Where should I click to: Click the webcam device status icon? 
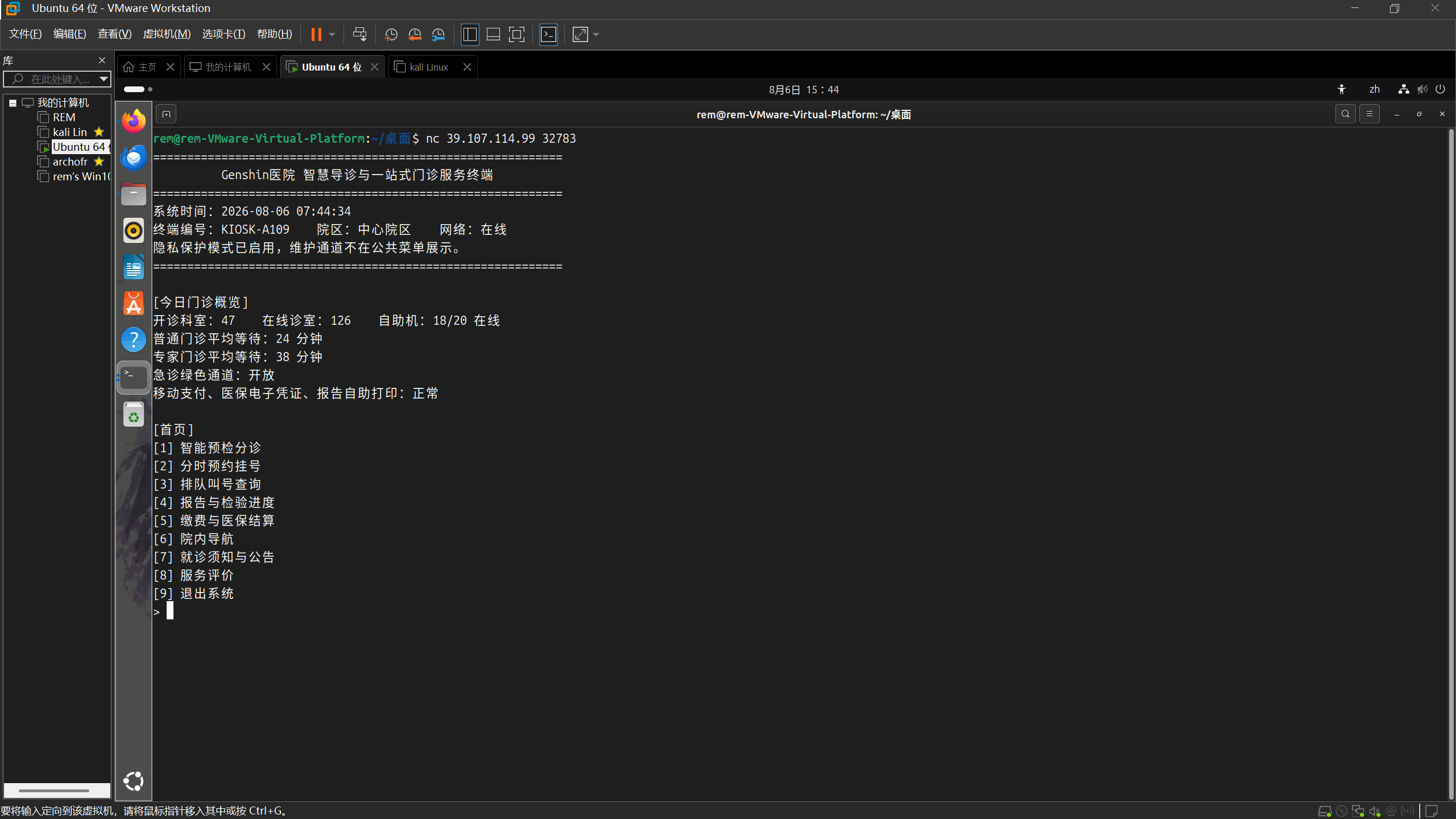click(x=1391, y=811)
